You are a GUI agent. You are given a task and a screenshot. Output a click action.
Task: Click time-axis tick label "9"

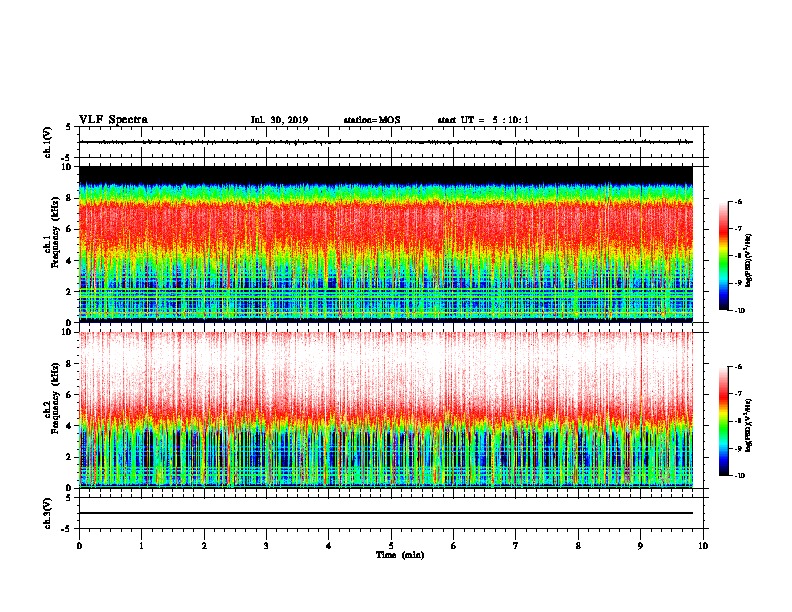pyautogui.click(x=640, y=546)
